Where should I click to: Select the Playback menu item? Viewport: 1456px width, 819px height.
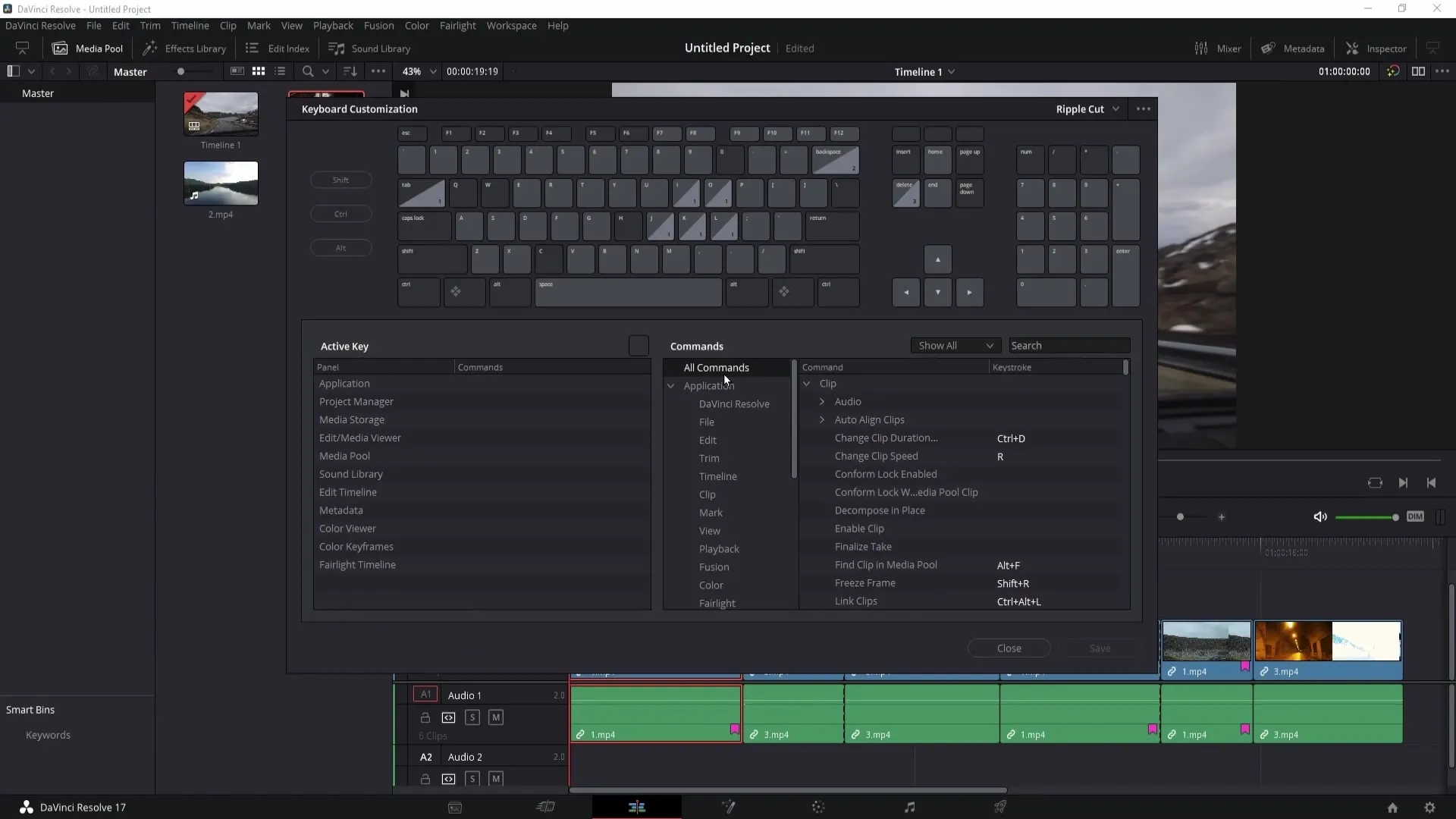tap(719, 549)
